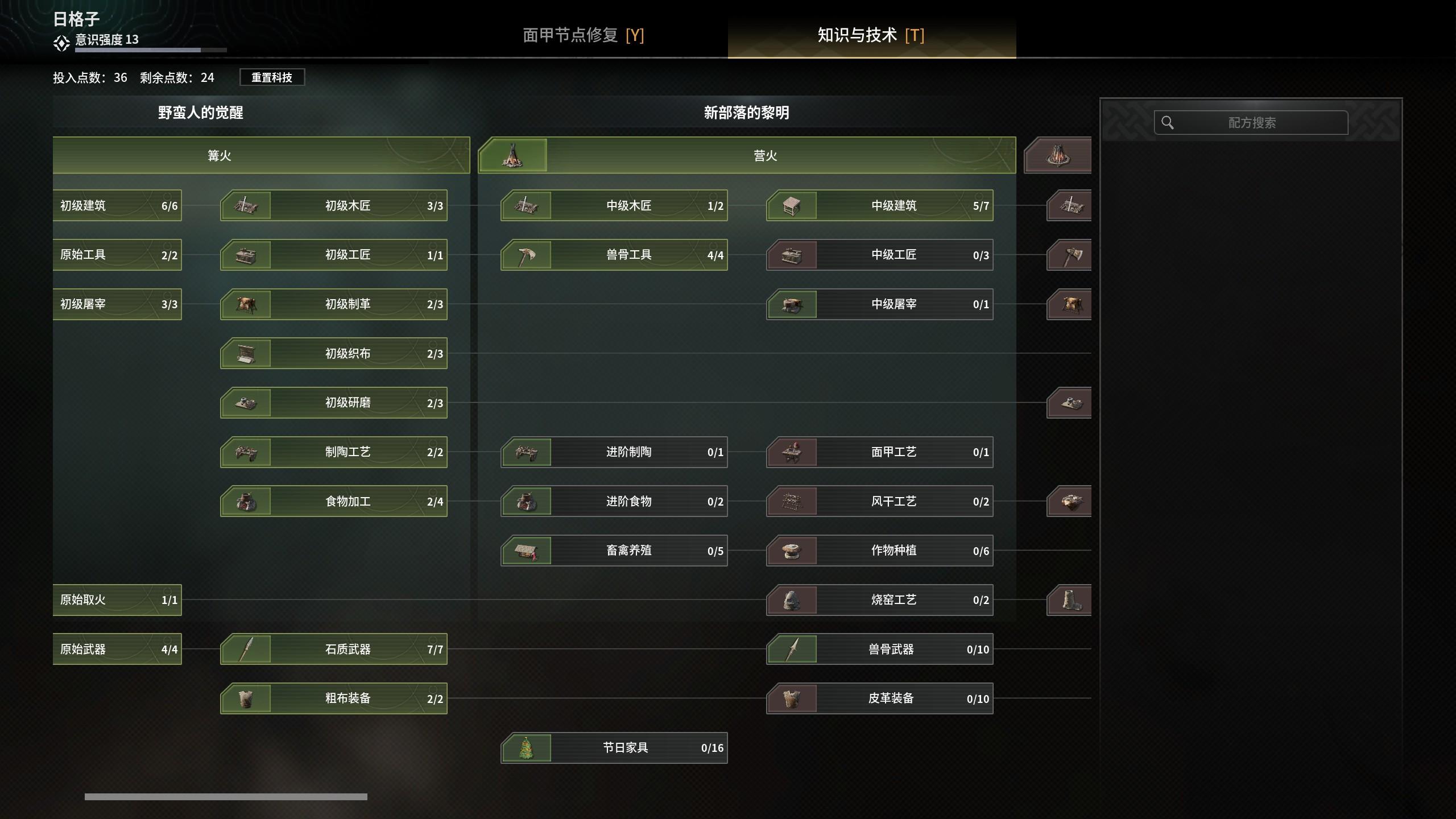Select the 石质武器 spear icon
The image size is (1456, 819).
[x=246, y=649]
